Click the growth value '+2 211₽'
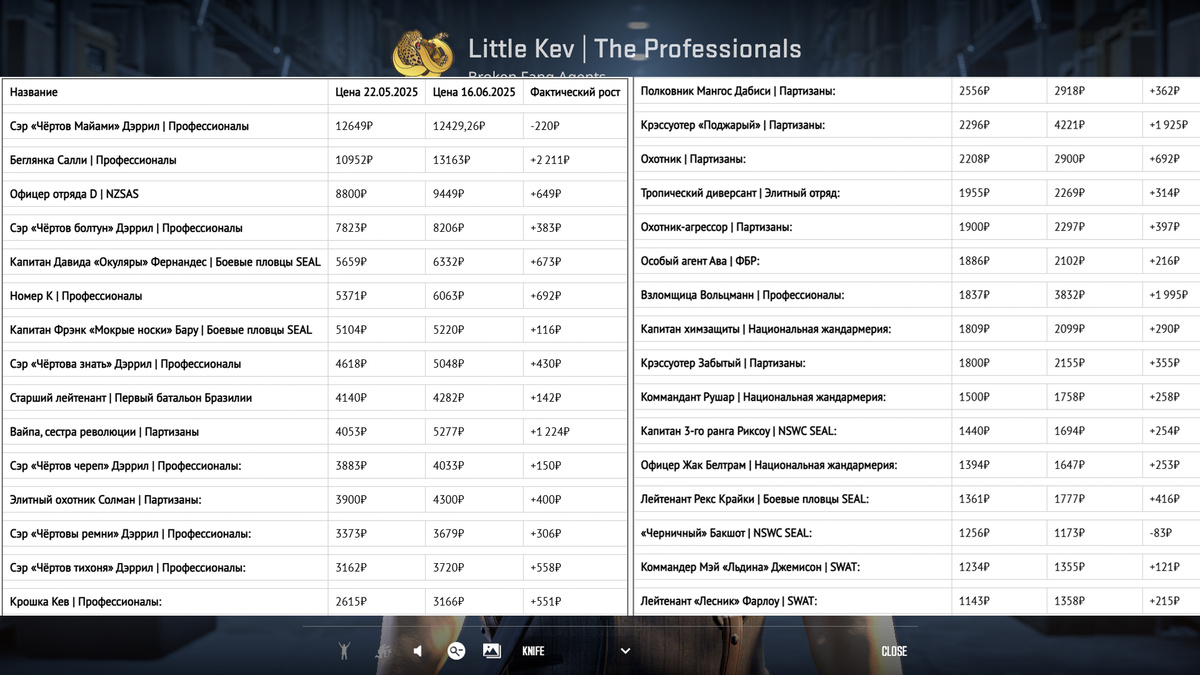The width and height of the screenshot is (1200, 675). (550, 160)
